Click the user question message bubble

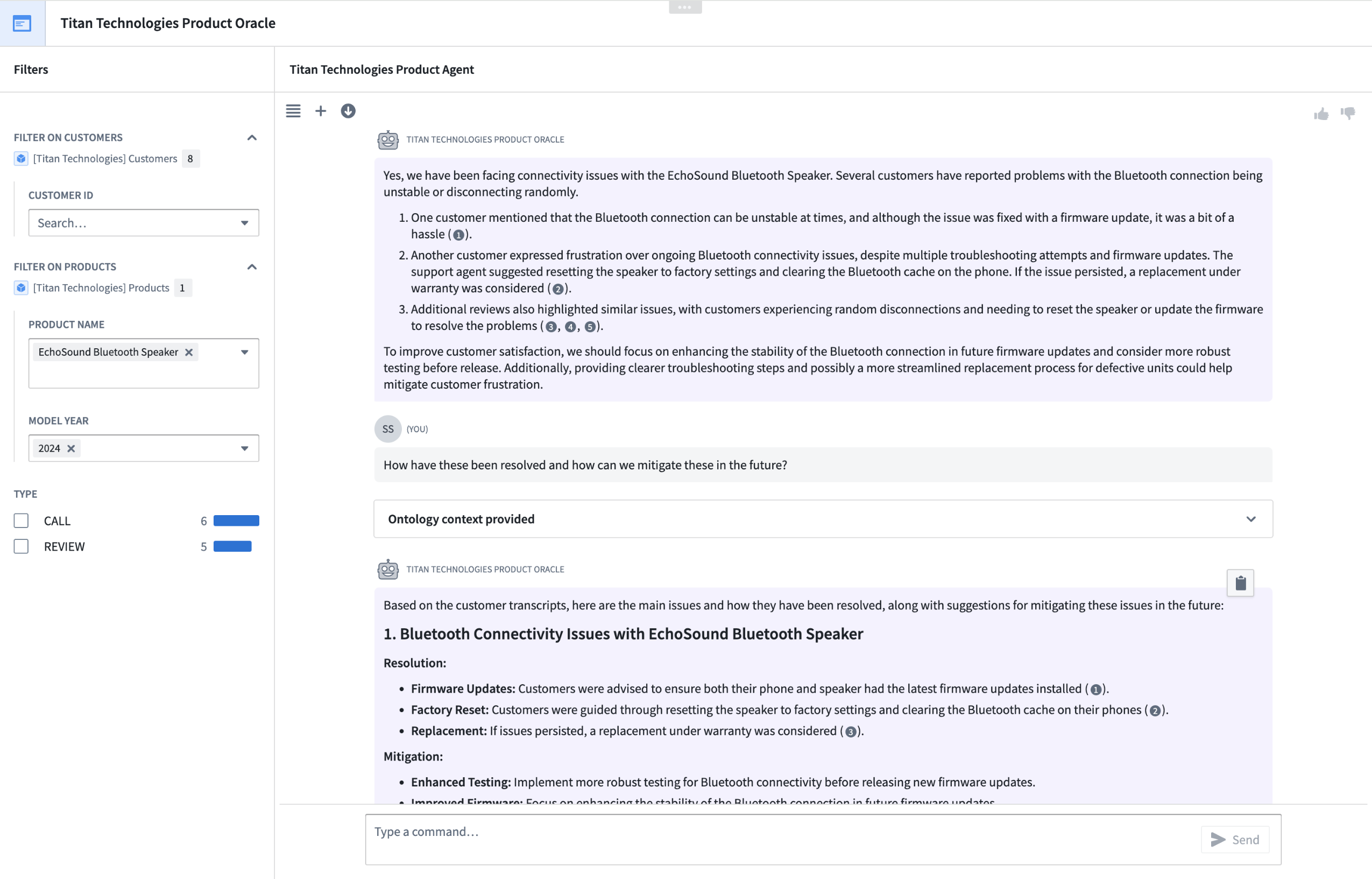823,465
